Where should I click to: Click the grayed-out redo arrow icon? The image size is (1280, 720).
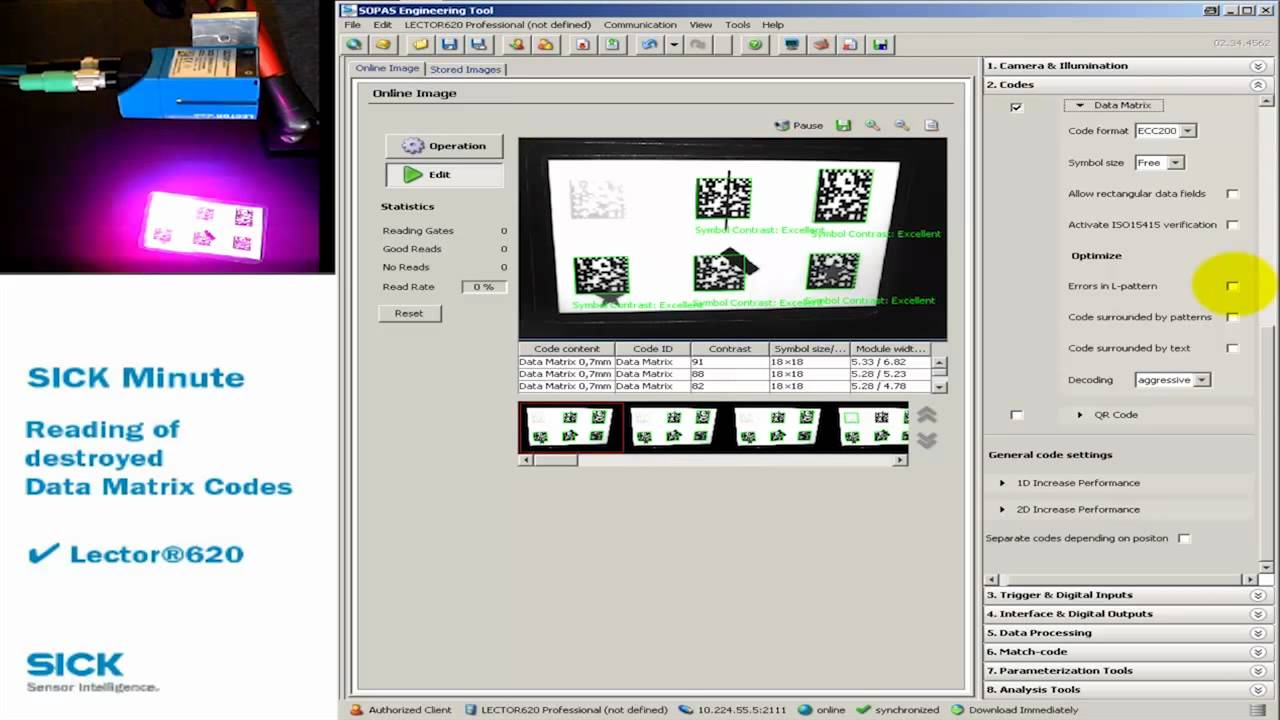698,44
